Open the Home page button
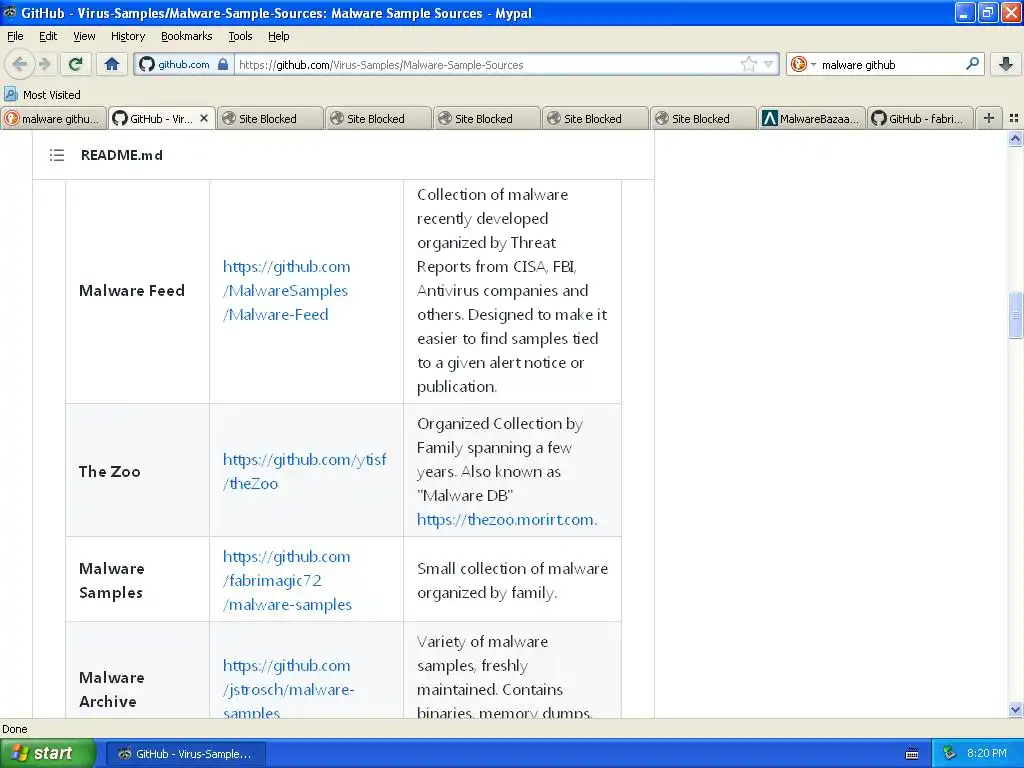Screen dimensions: 1024x768 point(112,64)
